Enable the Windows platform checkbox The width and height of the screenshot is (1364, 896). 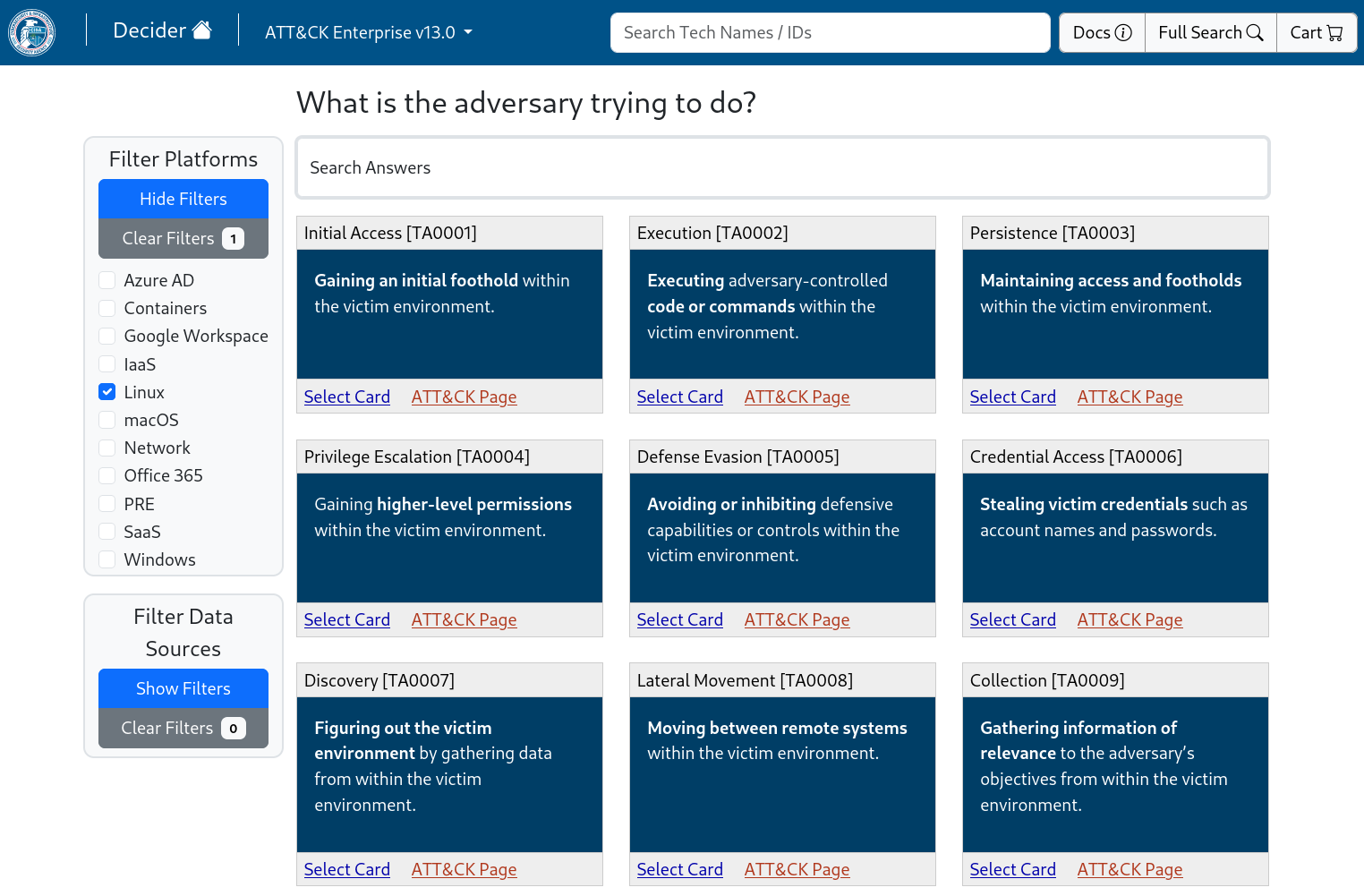tap(107, 559)
